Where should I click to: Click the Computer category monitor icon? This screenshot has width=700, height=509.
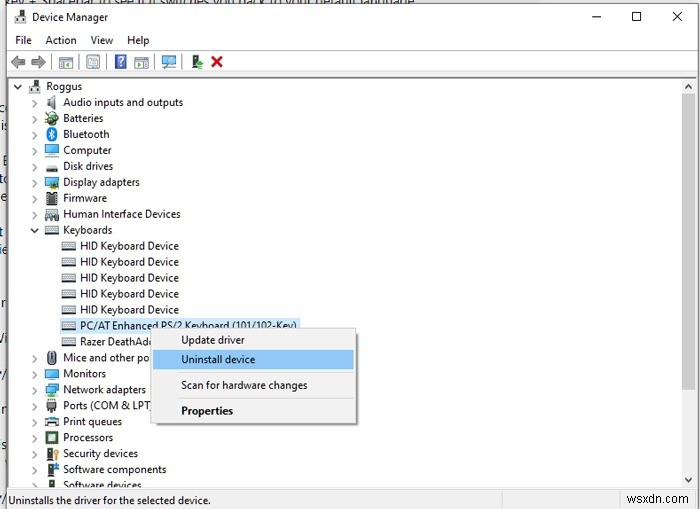[x=52, y=150]
